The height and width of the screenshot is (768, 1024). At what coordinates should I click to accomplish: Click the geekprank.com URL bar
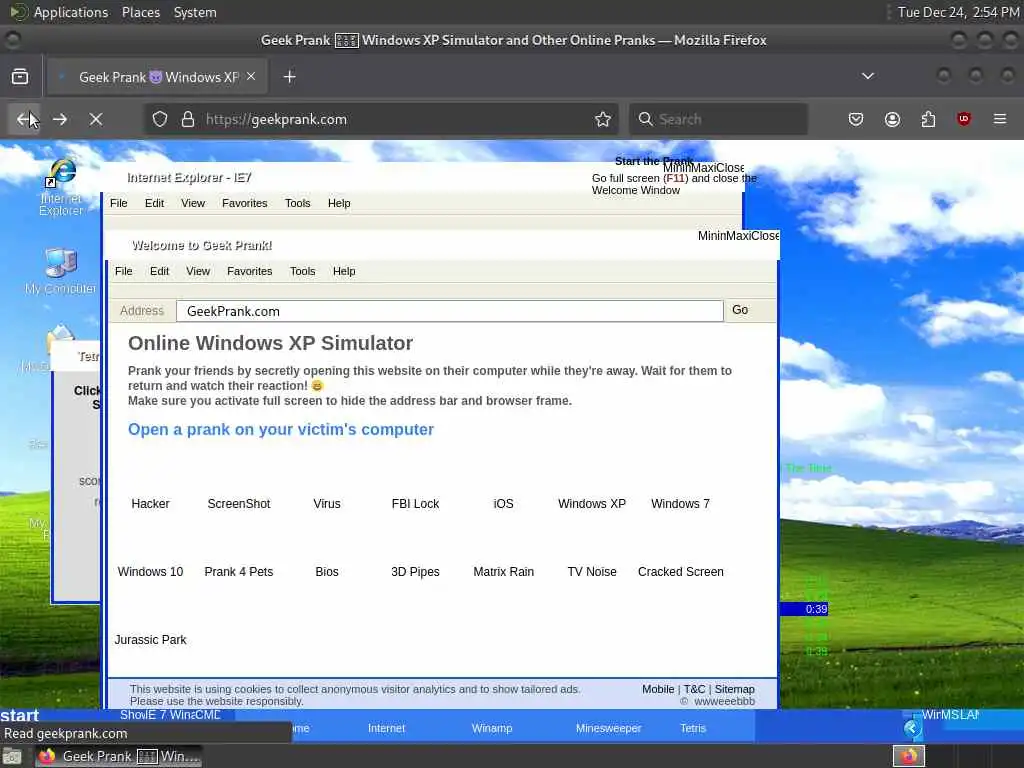(379, 120)
